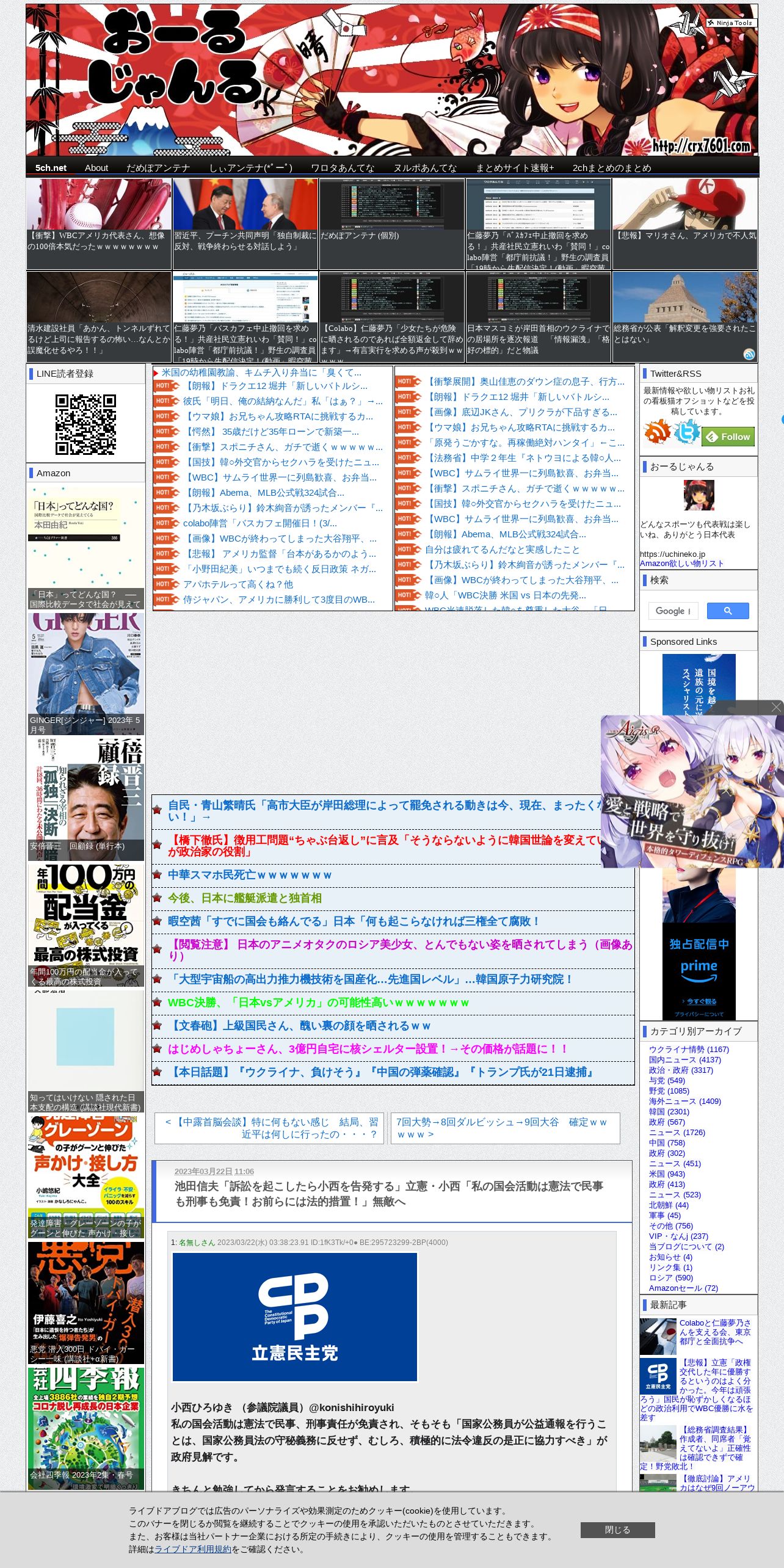This screenshot has width=784, height=1568.
Task: Open the 会社四季報 2023年2集 cover
Action: click(85, 1428)
